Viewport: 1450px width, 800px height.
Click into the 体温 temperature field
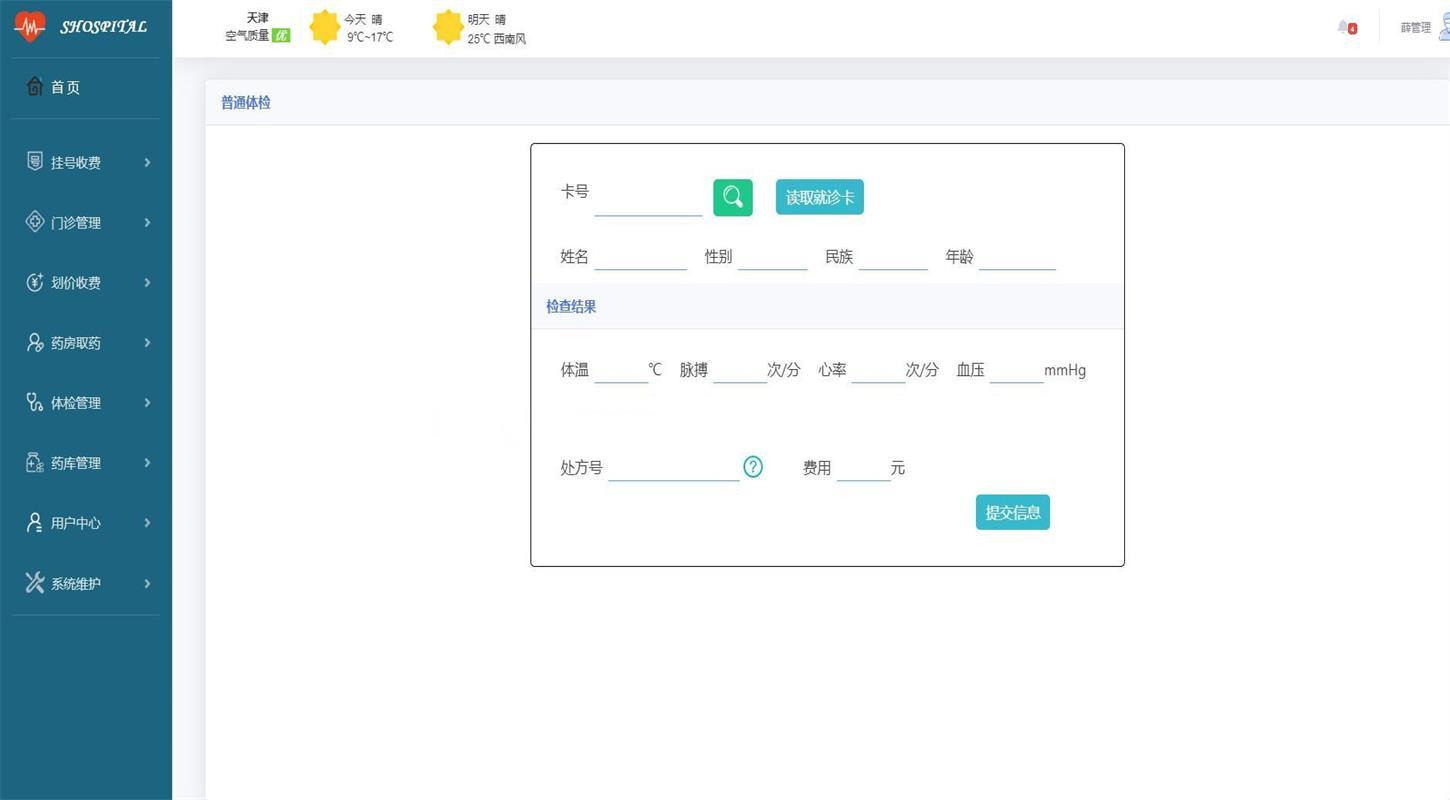[x=621, y=370]
